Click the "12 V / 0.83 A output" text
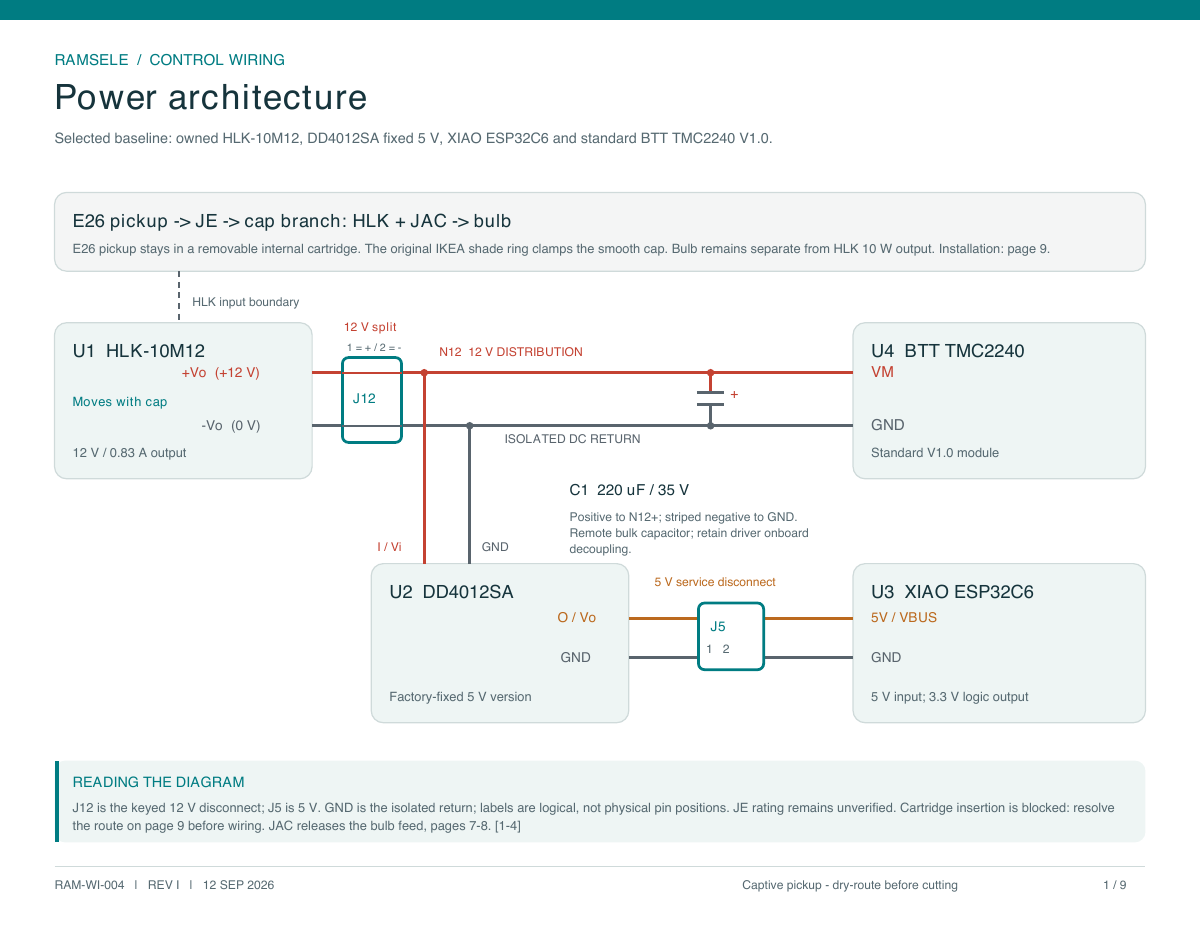1200x928 pixels. pyautogui.click(x=130, y=453)
